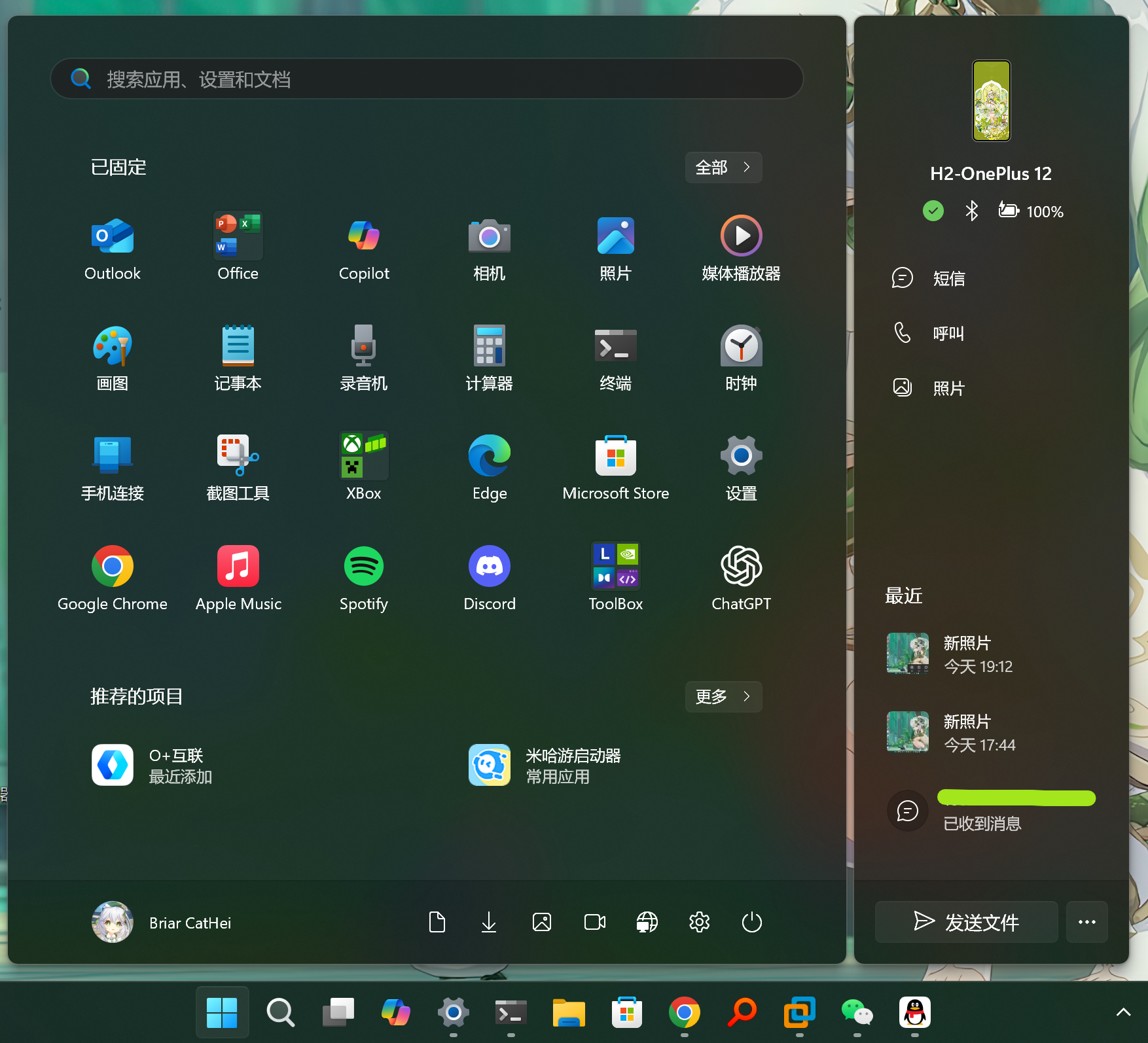1148x1043 pixels.
Task: Open the more options ellipsis in phone panel
Action: (1086, 922)
